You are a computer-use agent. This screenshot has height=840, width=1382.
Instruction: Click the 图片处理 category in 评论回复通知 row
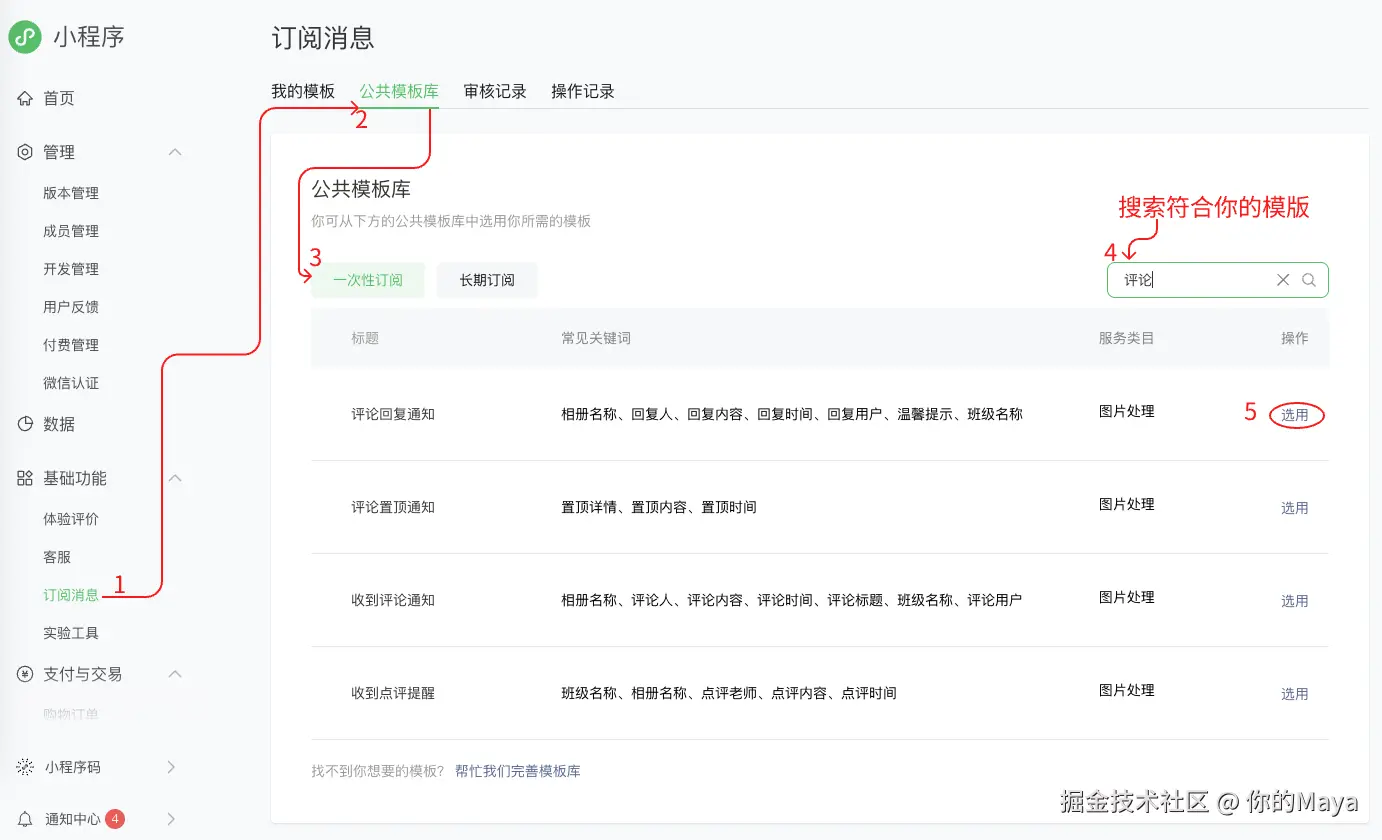[1127, 411]
